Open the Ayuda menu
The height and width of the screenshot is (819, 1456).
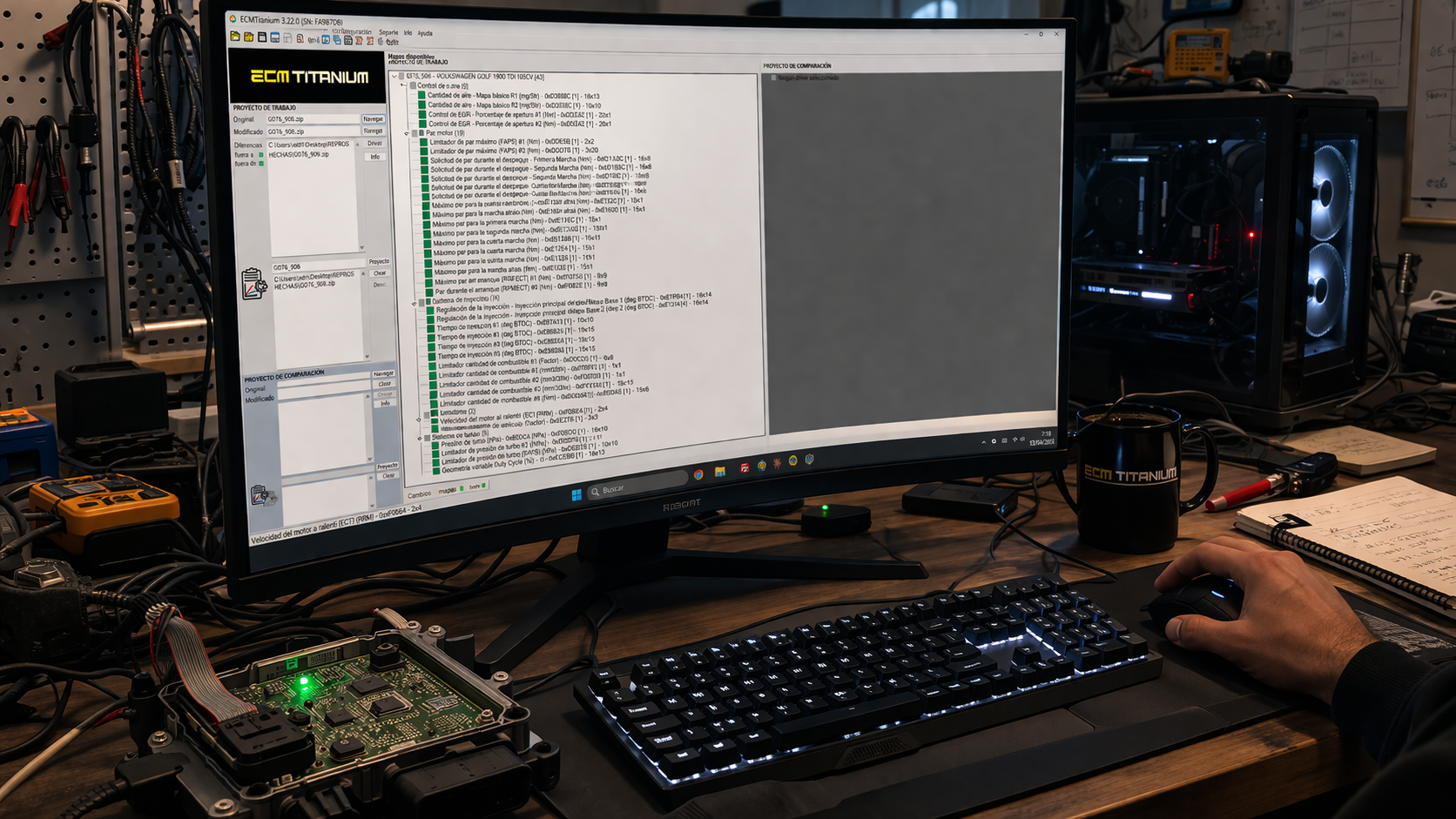425,33
